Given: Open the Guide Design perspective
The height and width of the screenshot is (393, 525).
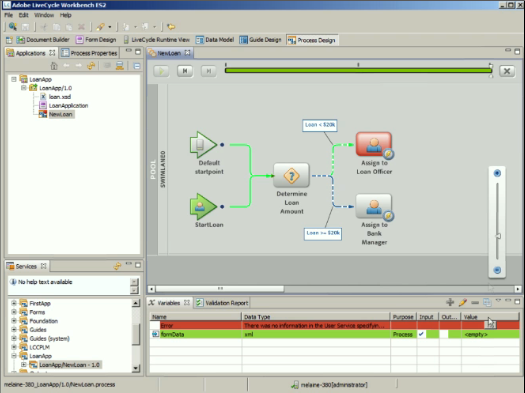Looking at the screenshot, I should 260,40.
